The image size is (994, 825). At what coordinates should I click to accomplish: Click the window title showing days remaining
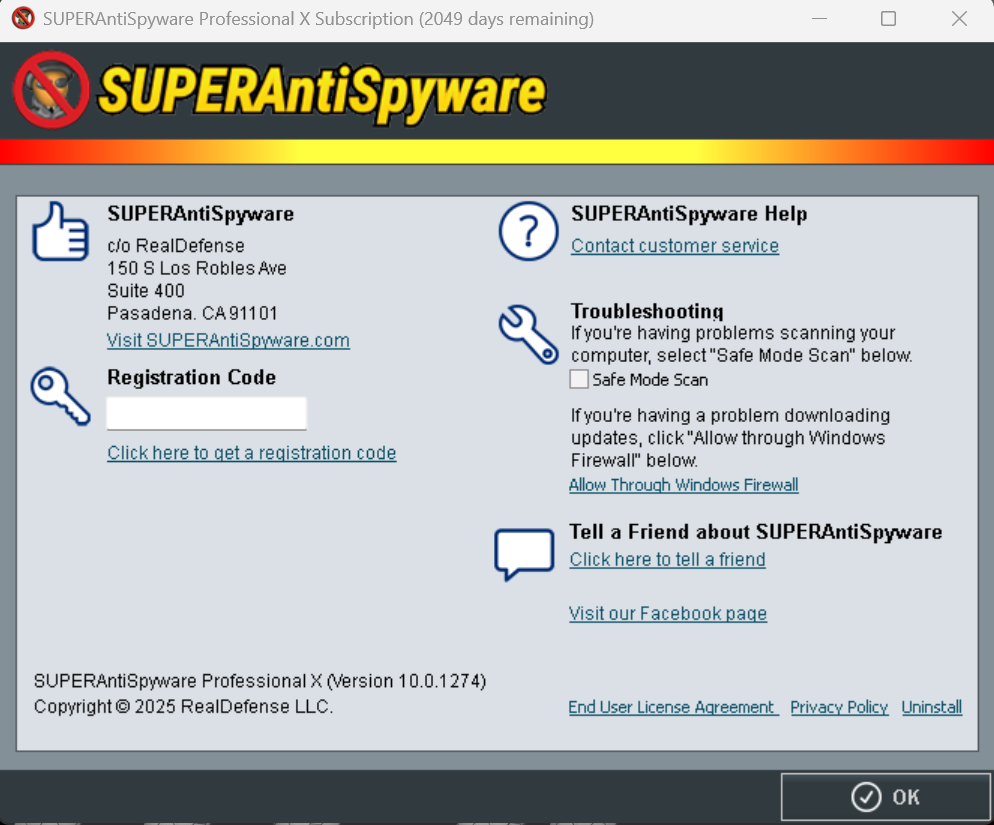coord(318,19)
